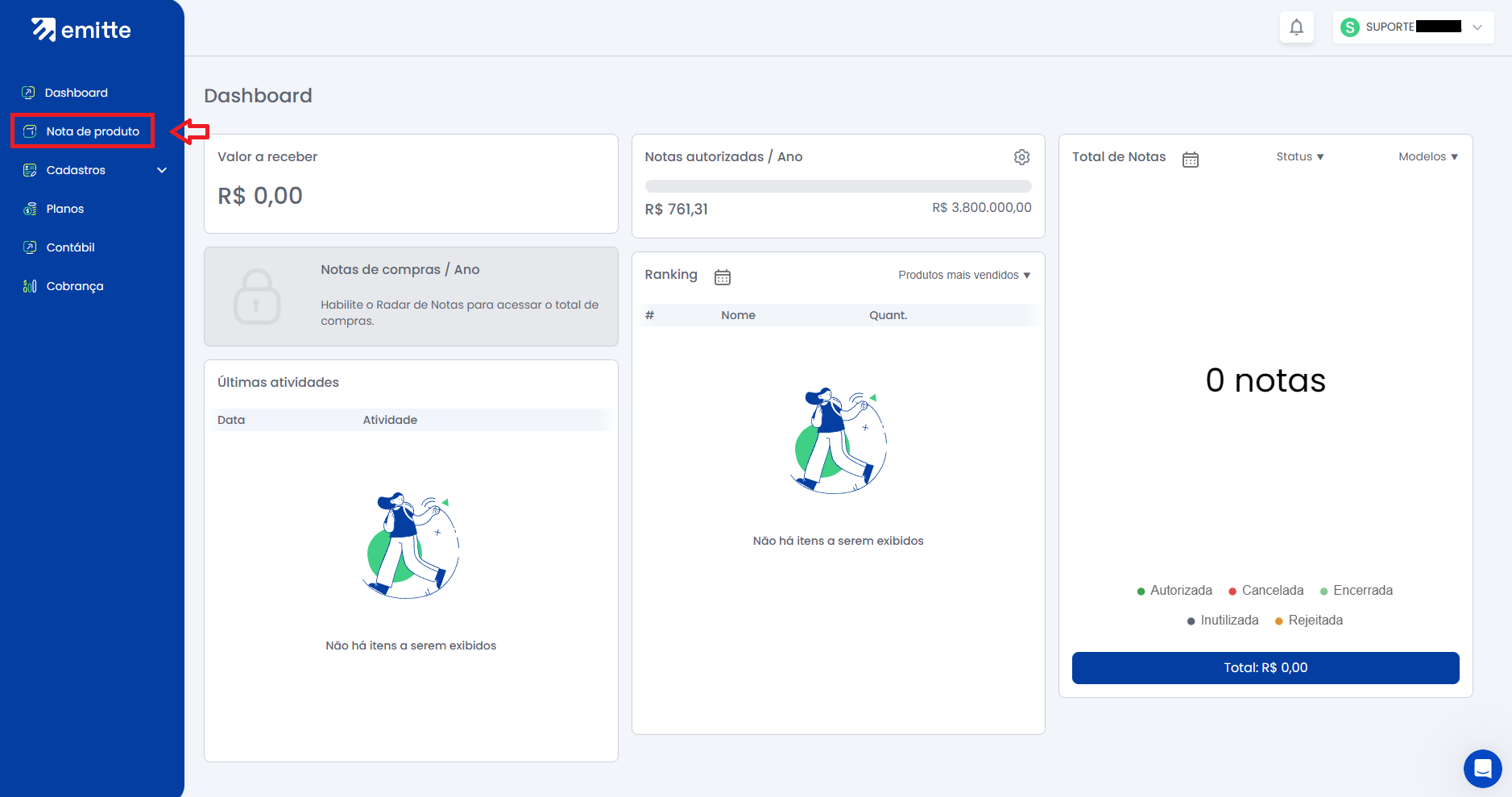Viewport: 1512px width, 797px height.
Task: Open calendar icon beside Total de Notas
Action: 1190,160
